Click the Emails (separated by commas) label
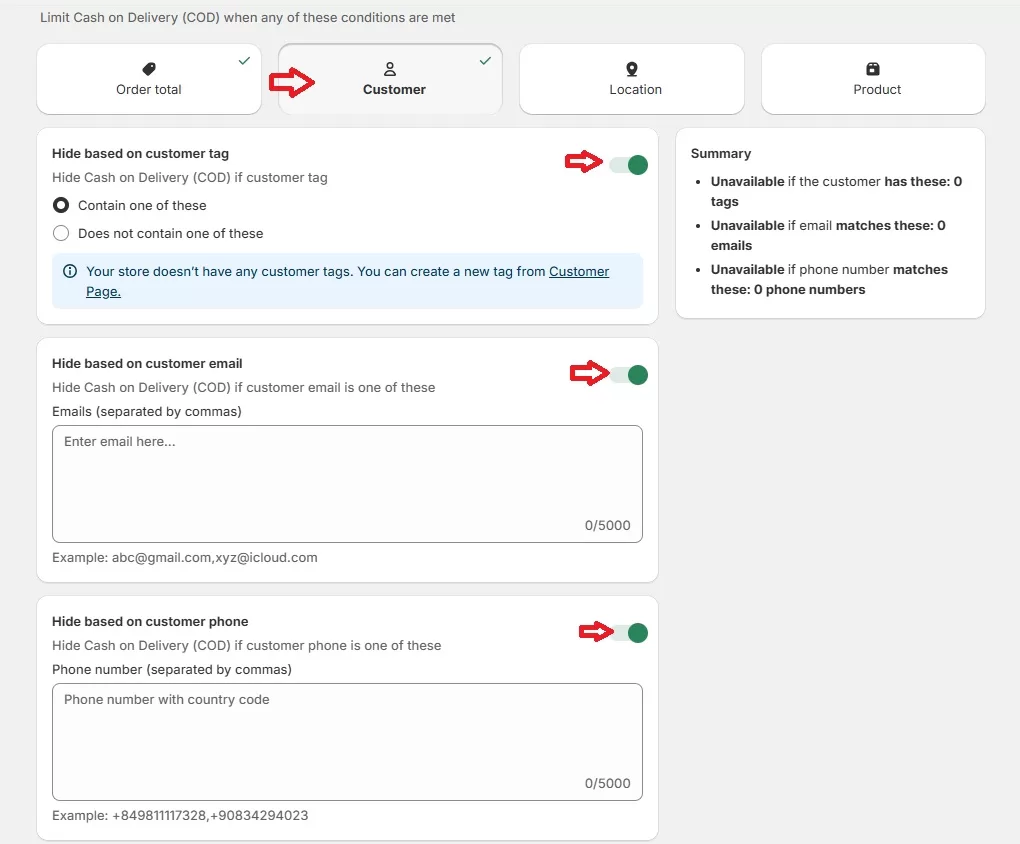Screen dimensions: 1020x844 click(x=147, y=411)
